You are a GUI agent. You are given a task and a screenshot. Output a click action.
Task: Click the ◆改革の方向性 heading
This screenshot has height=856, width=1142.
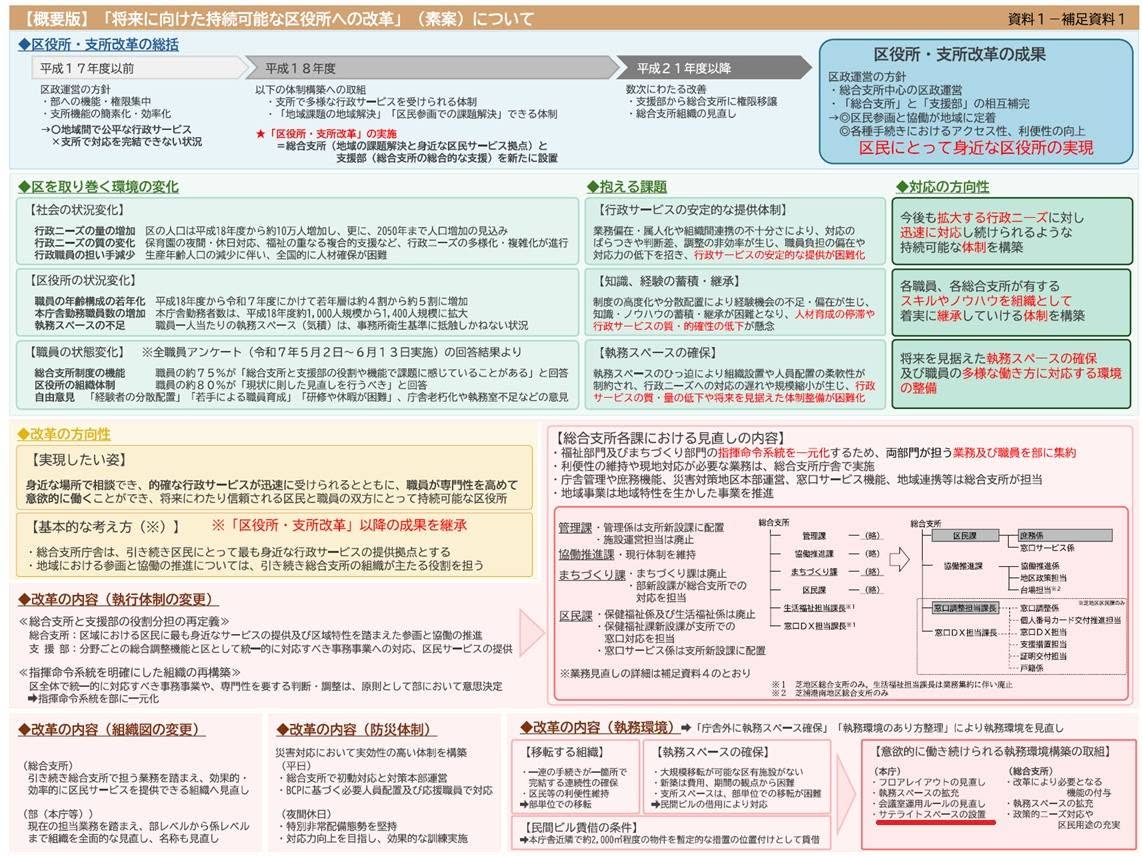64,434
